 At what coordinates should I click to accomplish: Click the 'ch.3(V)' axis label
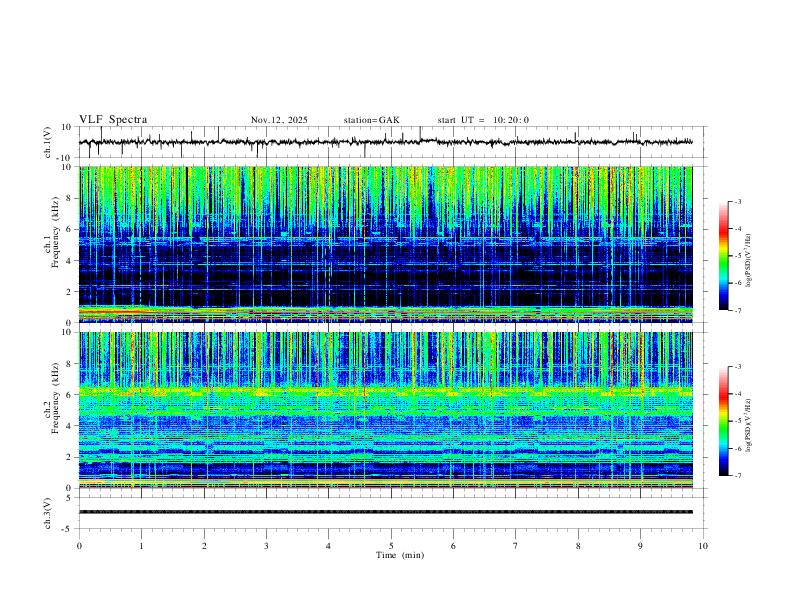pos(48,513)
